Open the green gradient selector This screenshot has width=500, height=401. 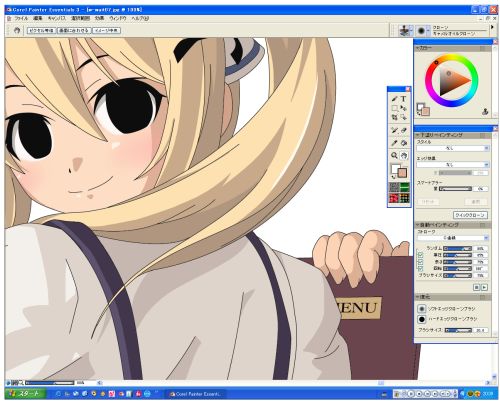coord(404,187)
